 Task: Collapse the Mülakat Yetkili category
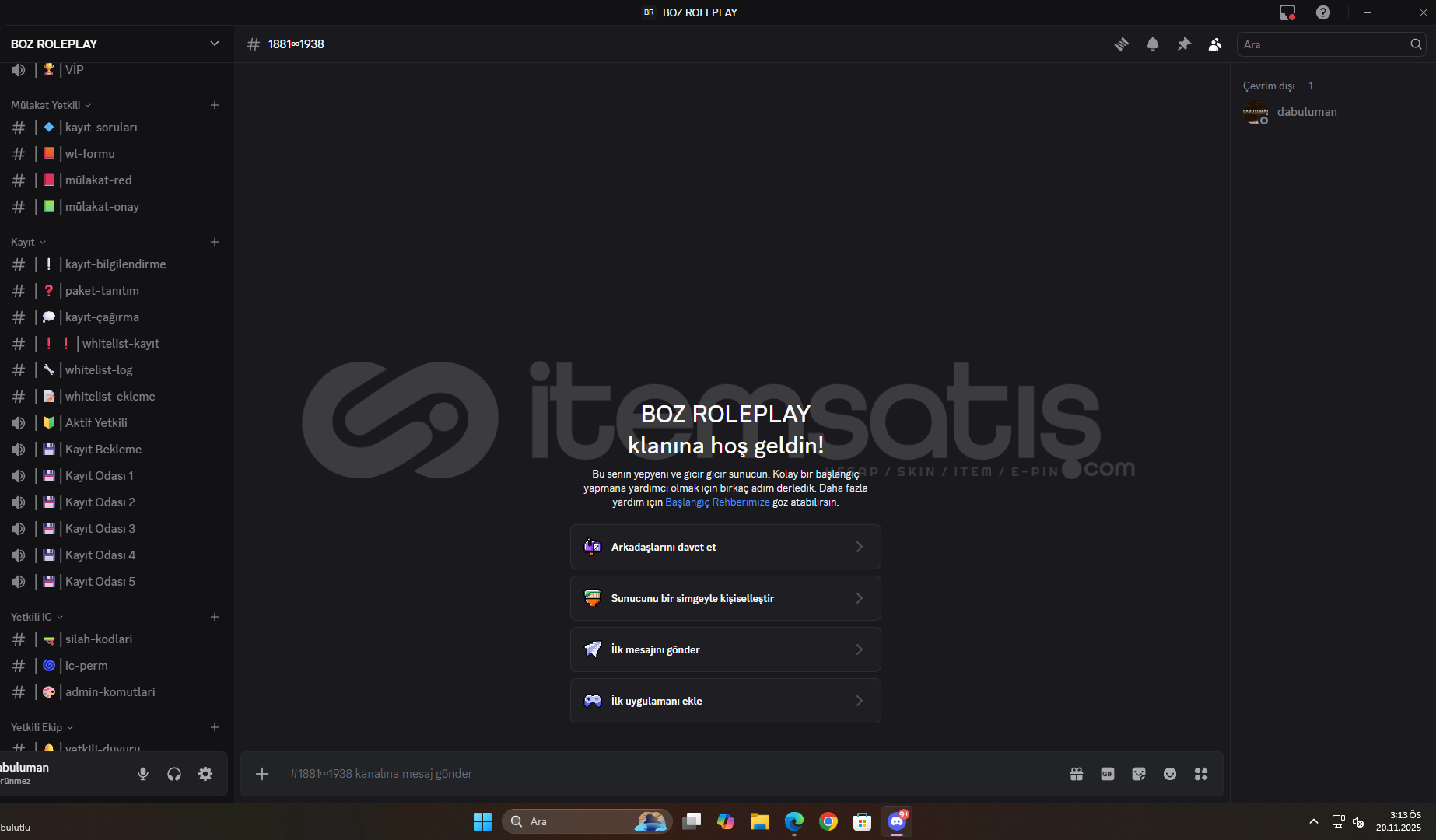pos(51,105)
